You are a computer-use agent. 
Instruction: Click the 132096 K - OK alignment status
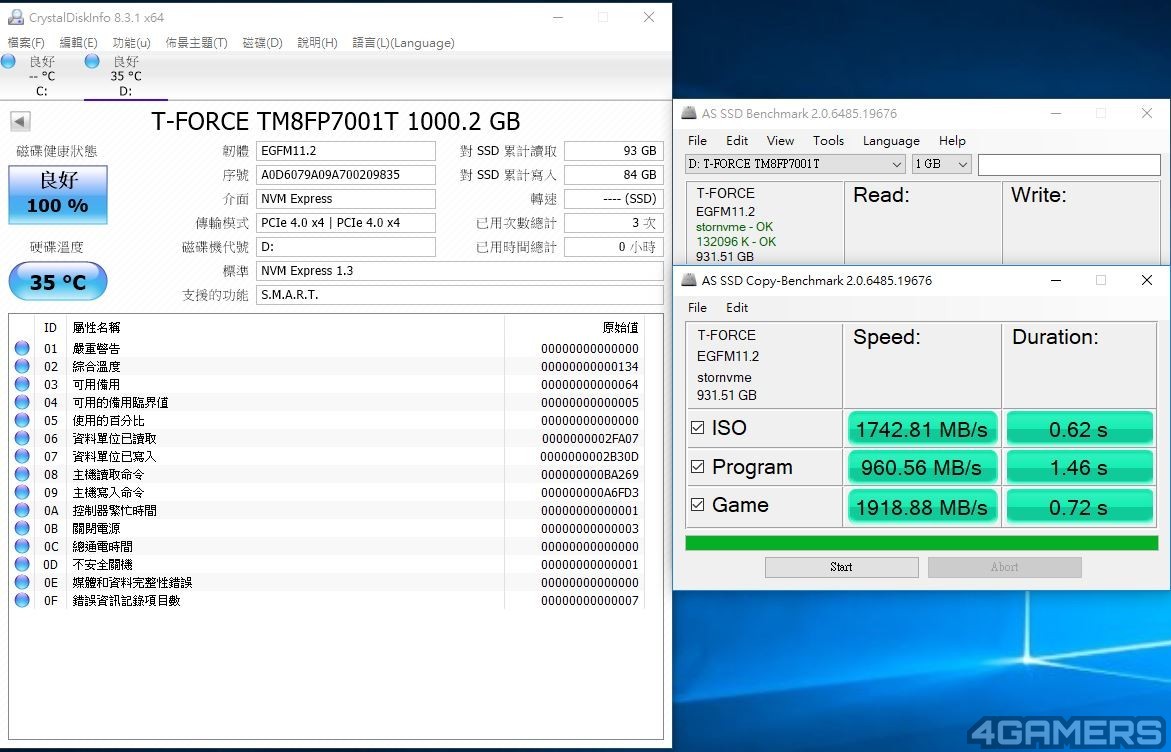coord(736,241)
